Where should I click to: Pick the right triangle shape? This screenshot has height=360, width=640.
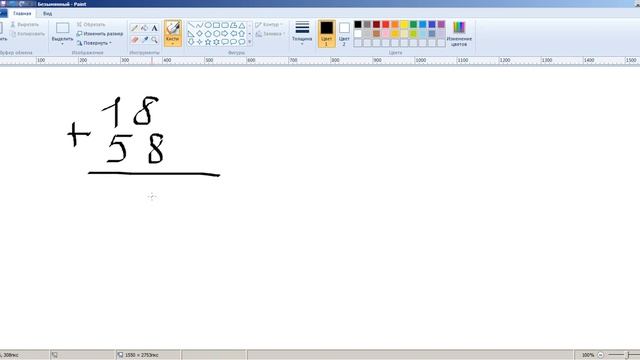click(x=191, y=33)
